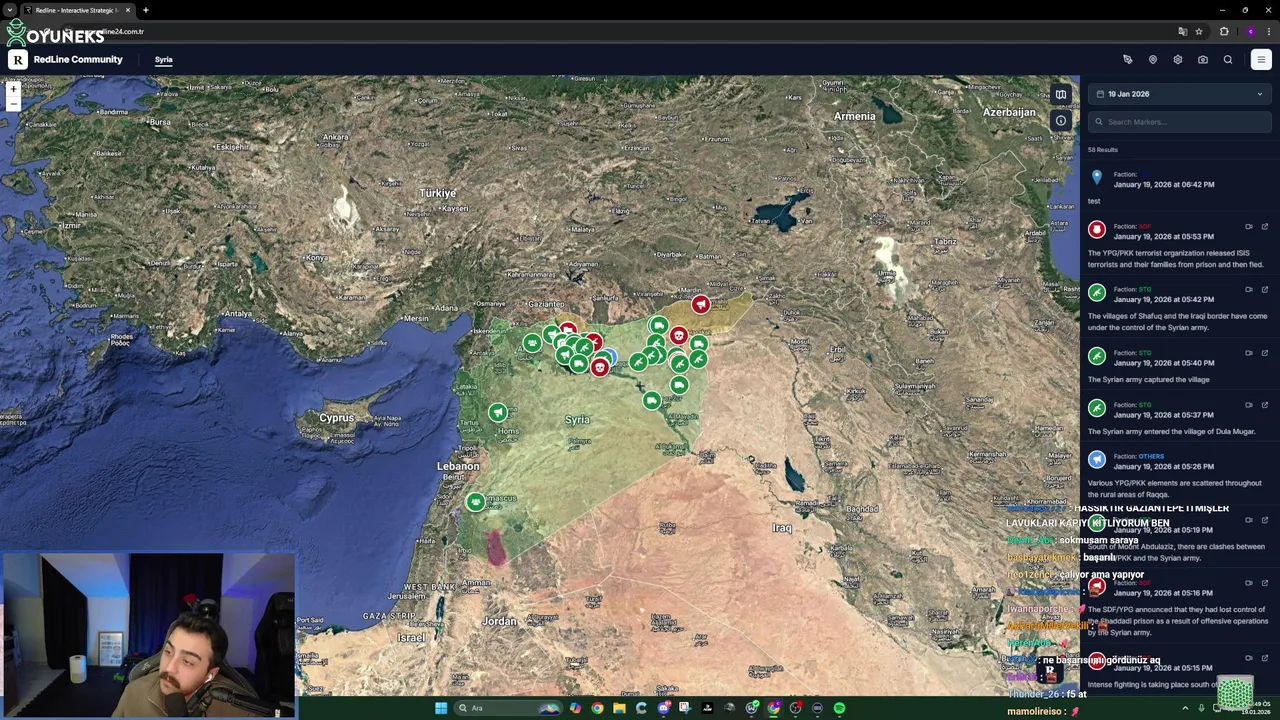Select the 'YPG/PKK terrorist organization released ISIS' entry

click(1180, 246)
